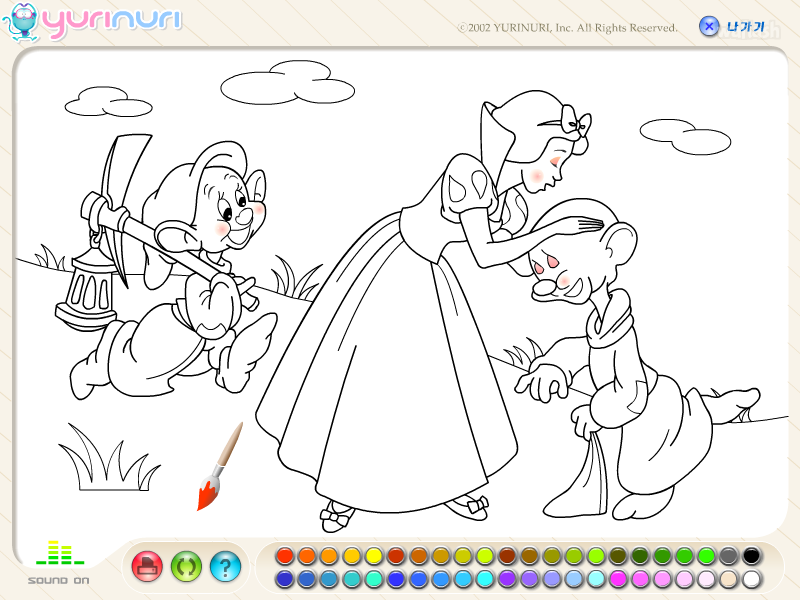The width and height of the screenshot is (800, 600).
Task: Toggle the Sound On equalizer control
Action: coord(59,562)
